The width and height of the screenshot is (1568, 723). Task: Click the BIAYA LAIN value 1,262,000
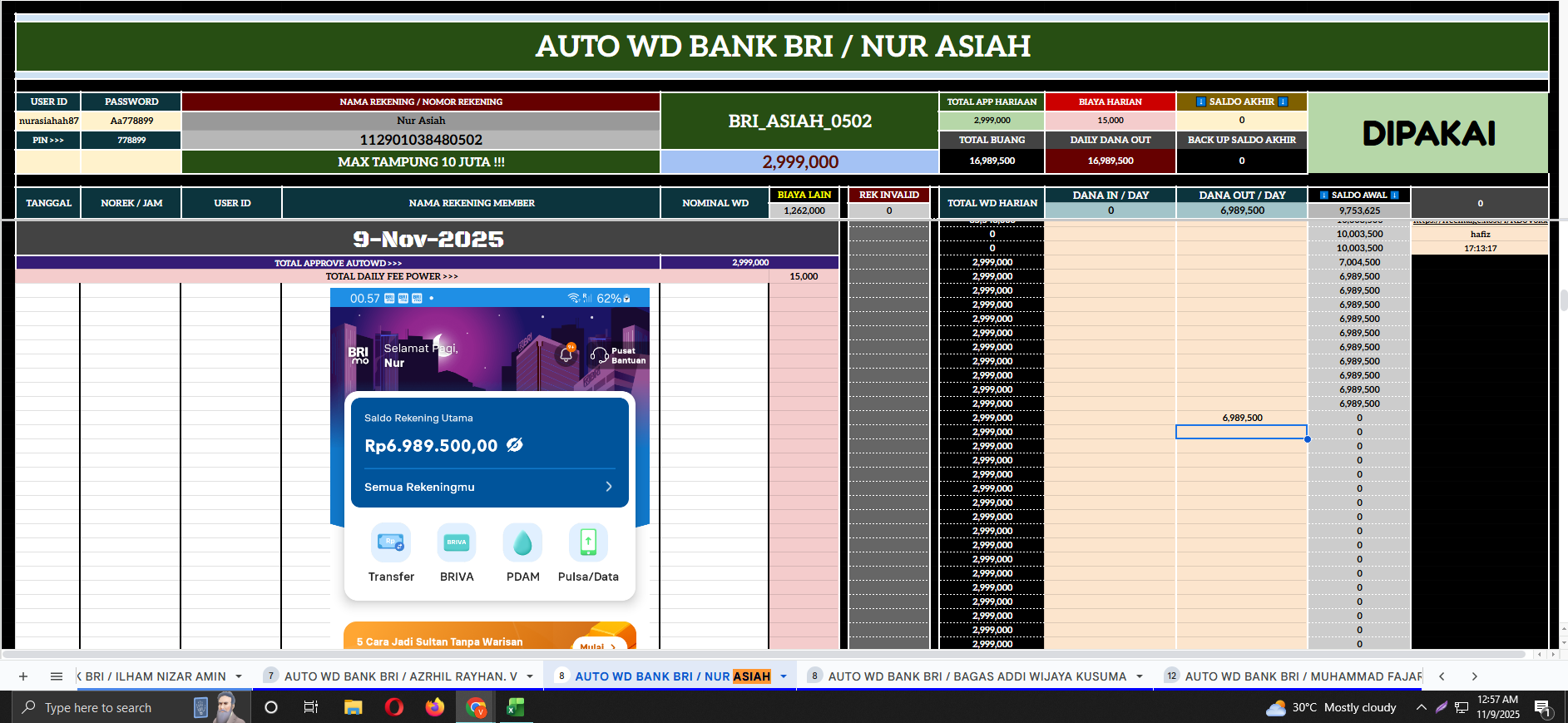[x=804, y=210]
